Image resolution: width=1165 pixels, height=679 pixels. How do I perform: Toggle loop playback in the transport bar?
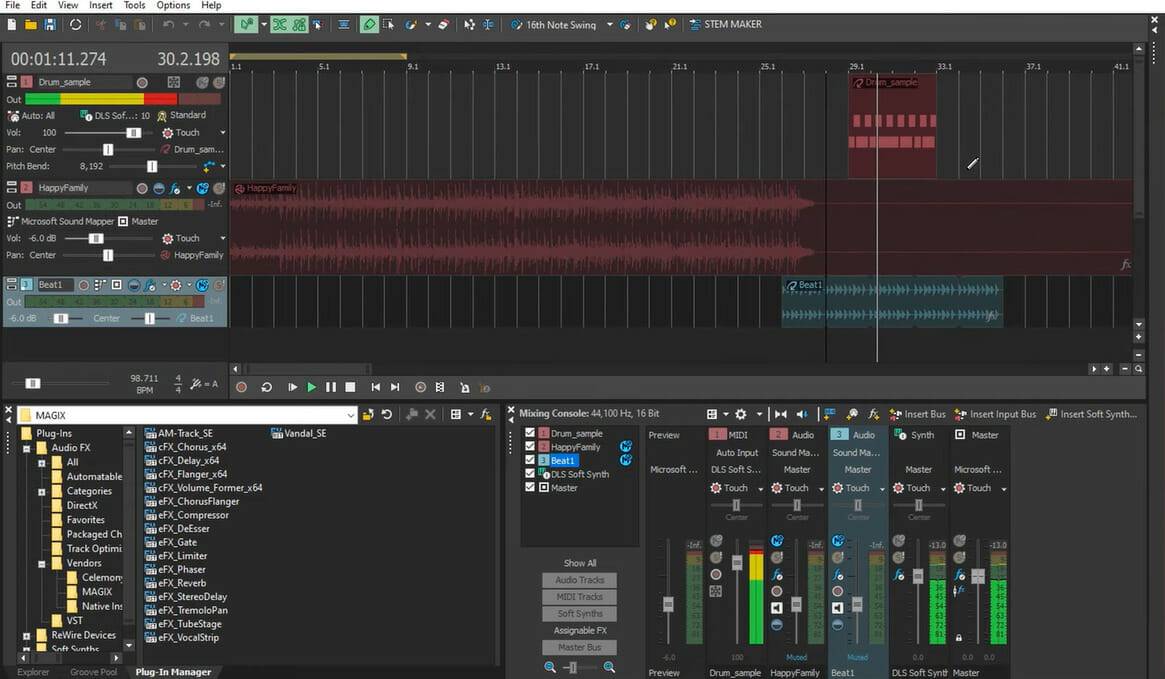[267, 387]
